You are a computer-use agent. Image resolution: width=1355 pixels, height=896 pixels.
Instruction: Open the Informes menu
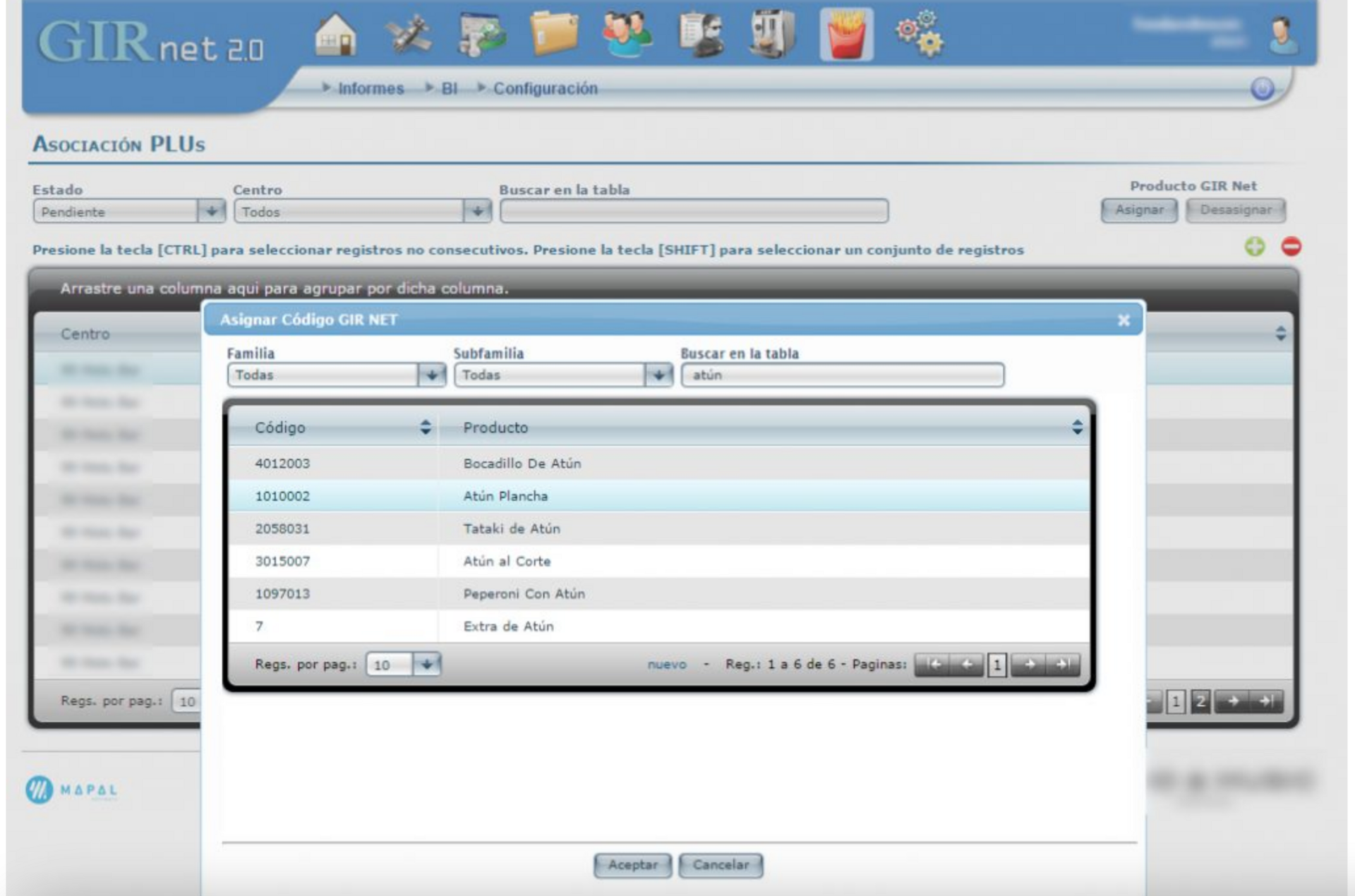coord(371,88)
